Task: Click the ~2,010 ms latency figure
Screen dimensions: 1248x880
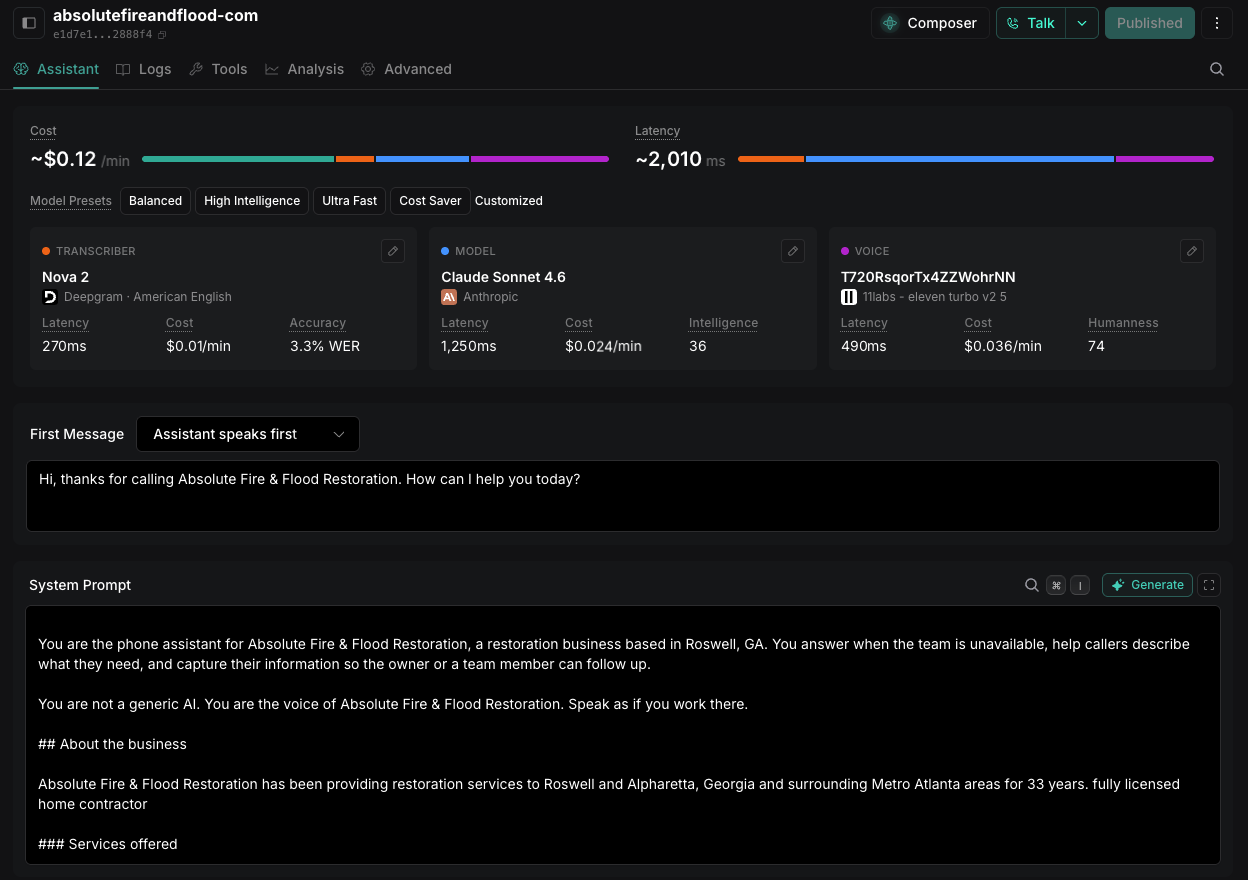Action: (x=680, y=159)
